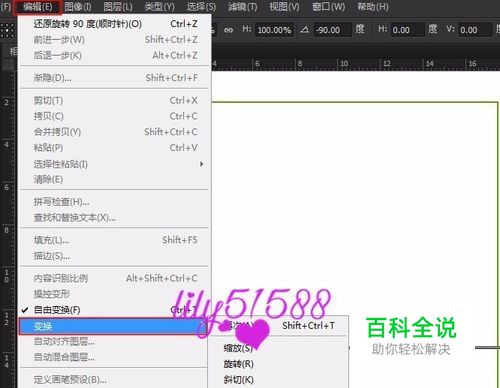The image size is (500, 388).
Task: Edit horizontal skew H: 0.00 field
Action: click(407, 30)
